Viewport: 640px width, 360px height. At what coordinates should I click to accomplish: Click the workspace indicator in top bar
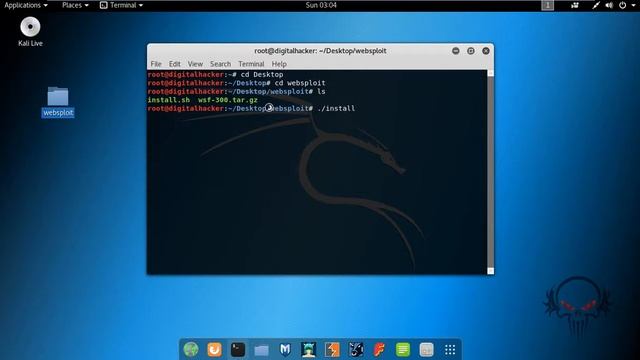(x=547, y=5)
